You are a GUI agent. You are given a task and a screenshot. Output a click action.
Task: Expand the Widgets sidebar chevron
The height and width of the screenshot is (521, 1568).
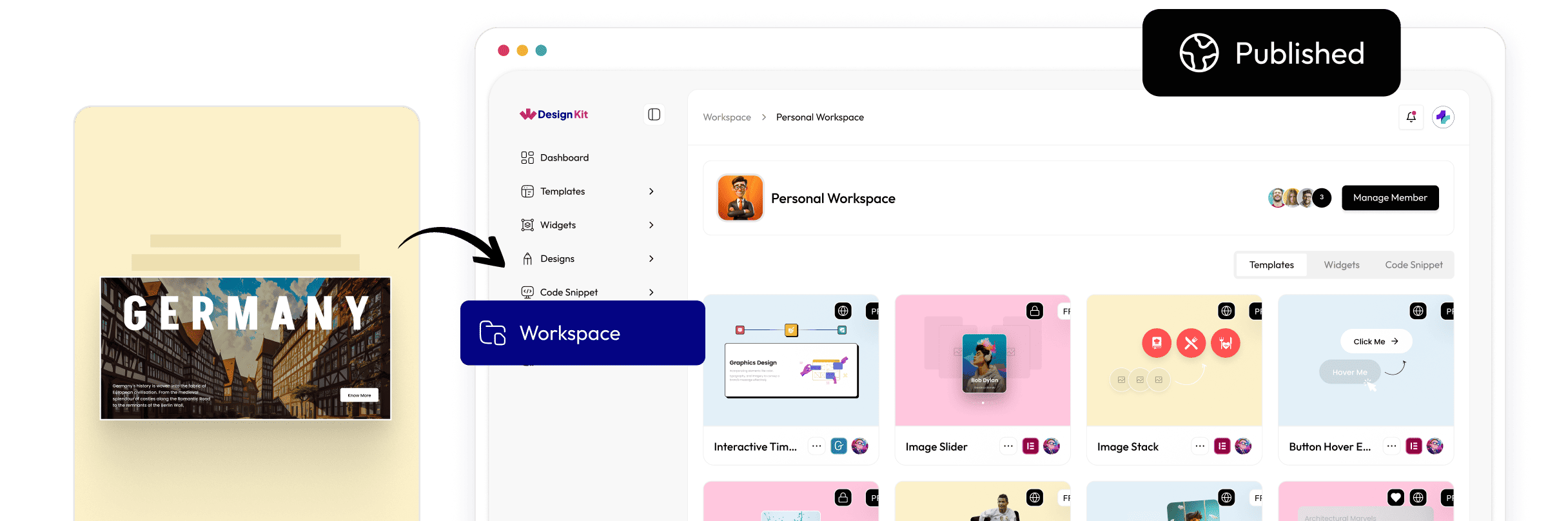tap(651, 225)
